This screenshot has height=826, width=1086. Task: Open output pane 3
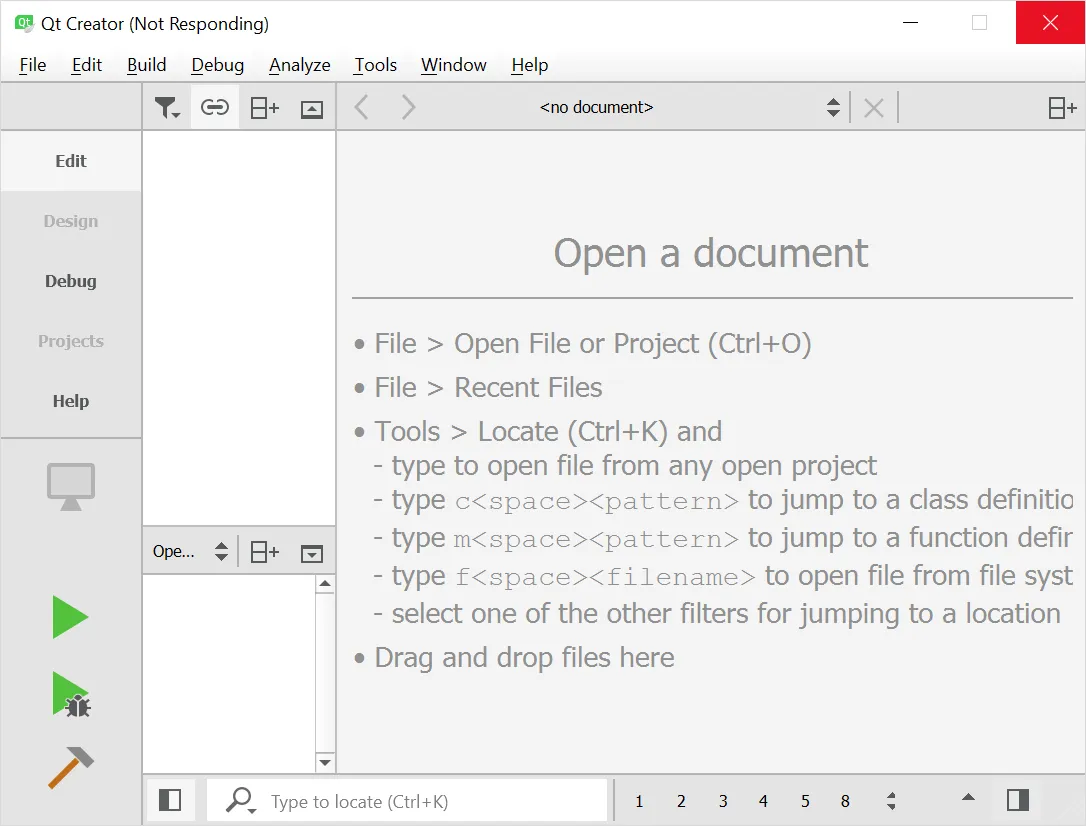722,801
